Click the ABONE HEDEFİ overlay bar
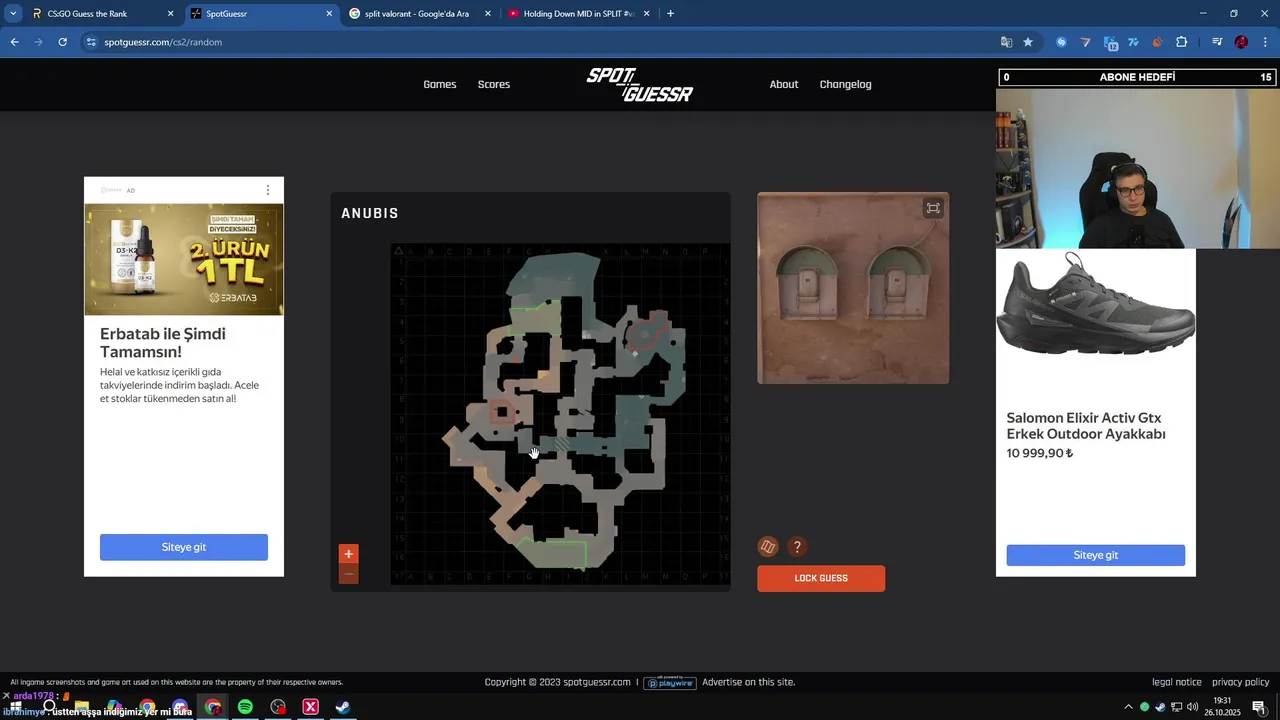The width and height of the screenshot is (1280, 720). click(1138, 77)
